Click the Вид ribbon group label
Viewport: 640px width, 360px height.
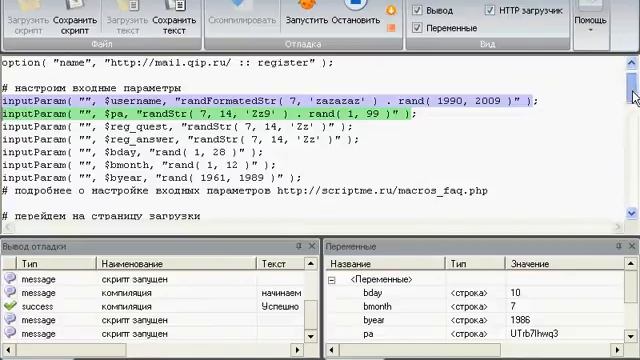[487, 44]
